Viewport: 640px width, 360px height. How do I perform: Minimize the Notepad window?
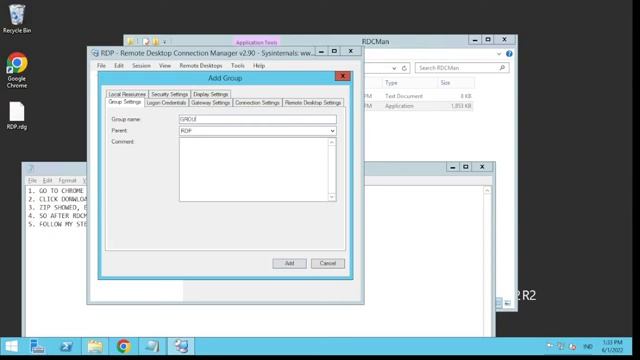coord(452,167)
